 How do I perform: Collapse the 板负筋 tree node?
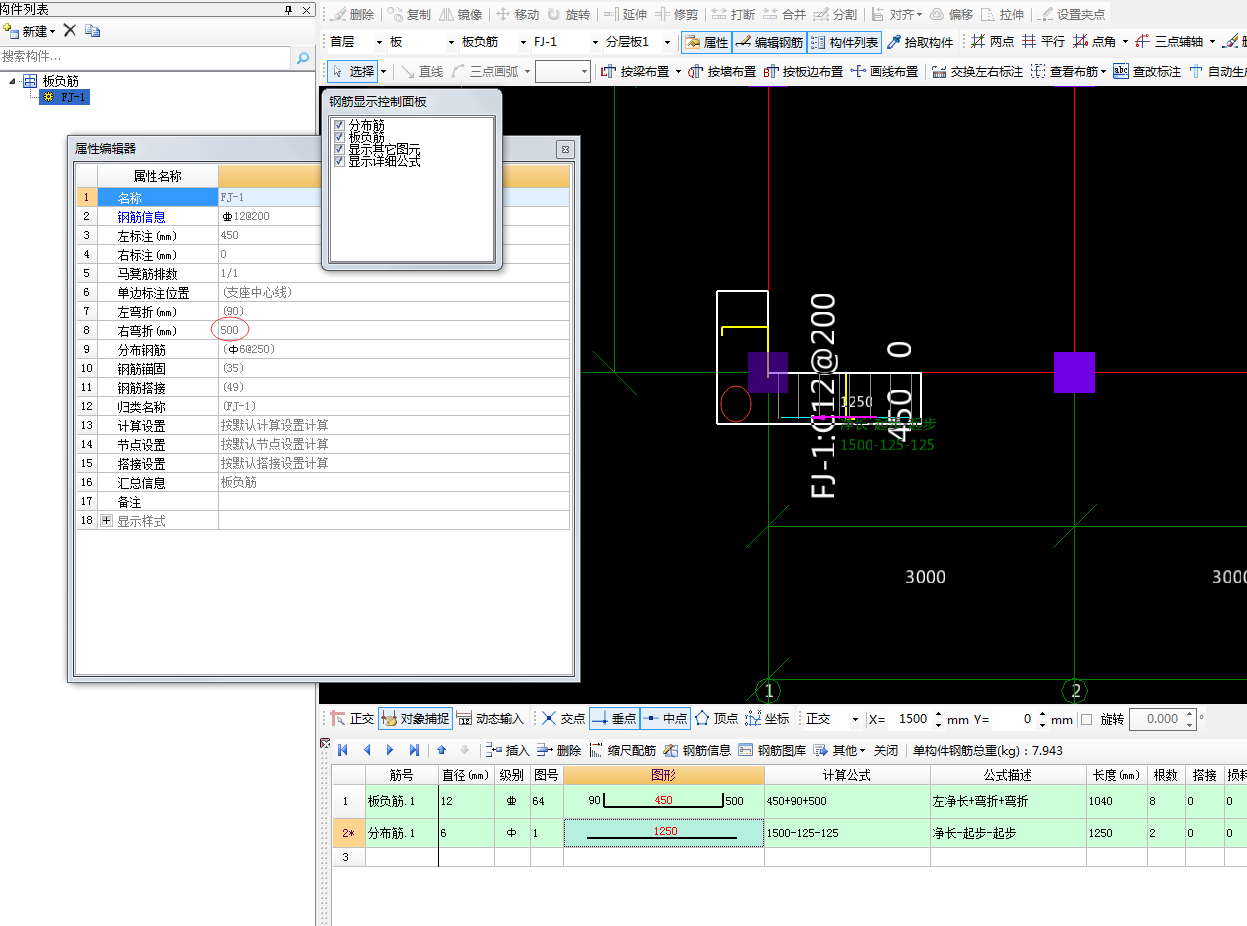[13, 81]
